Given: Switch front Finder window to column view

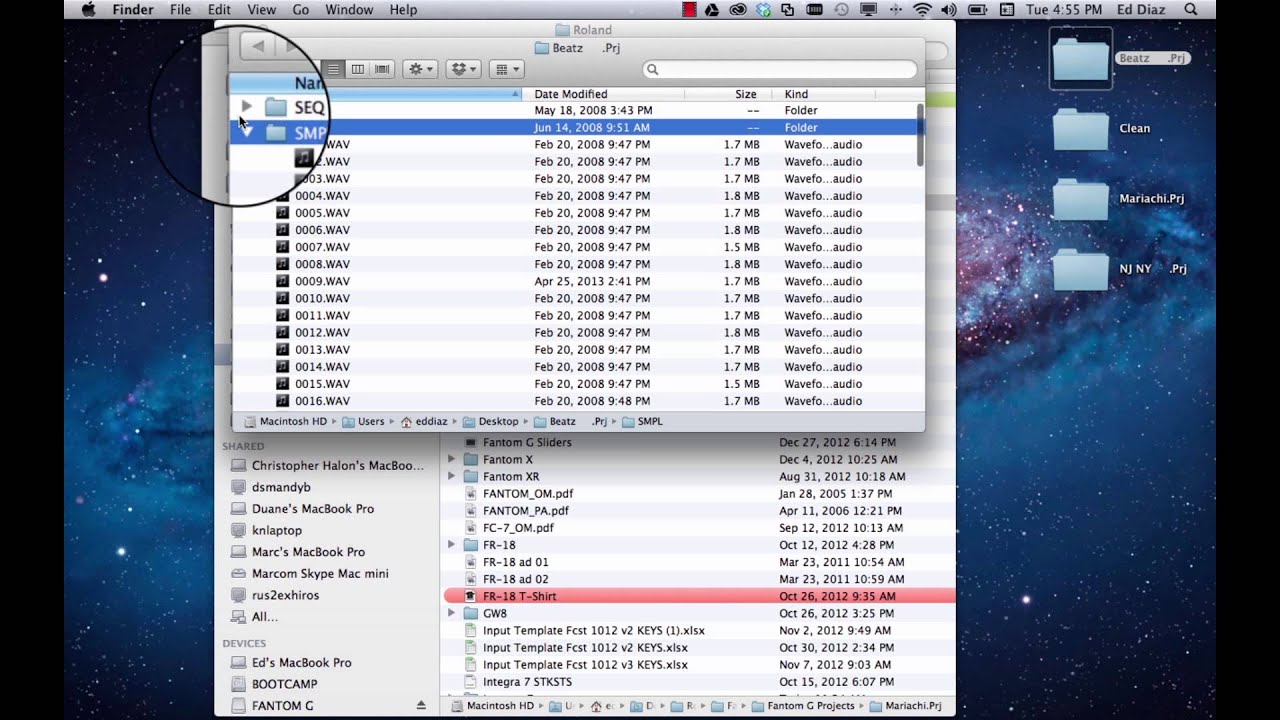Looking at the screenshot, I should tap(358, 69).
